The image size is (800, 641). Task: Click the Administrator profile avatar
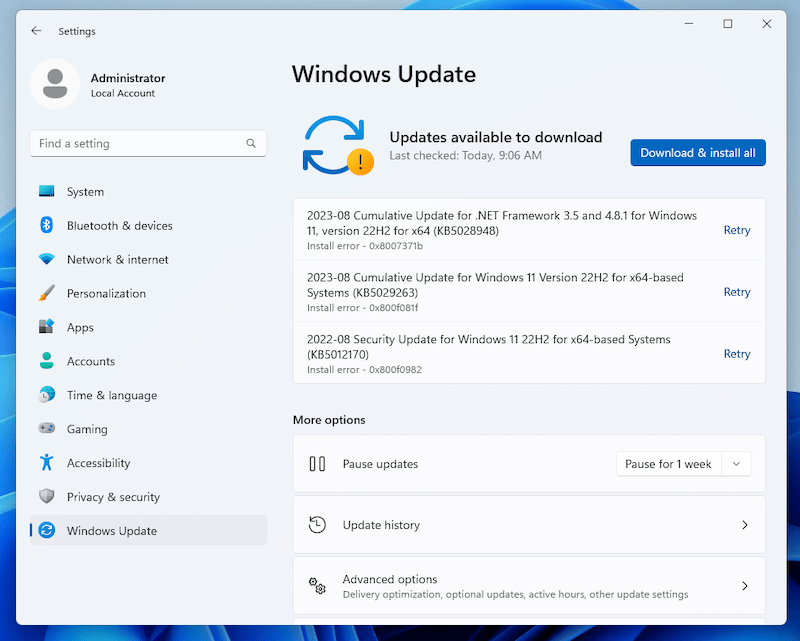55,84
